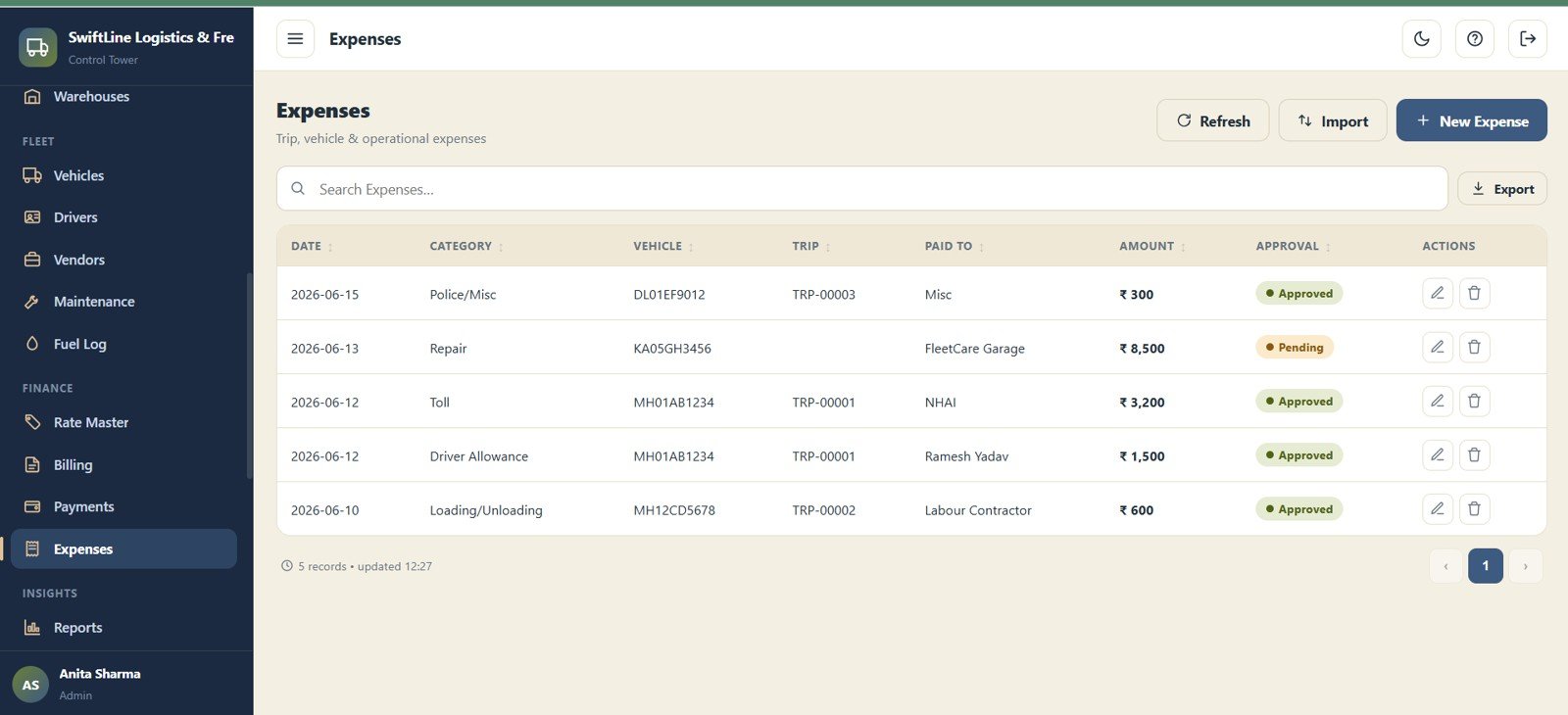Toggle dark mode moon icon
The image size is (1568, 715).
click(x=1421, y=39)
